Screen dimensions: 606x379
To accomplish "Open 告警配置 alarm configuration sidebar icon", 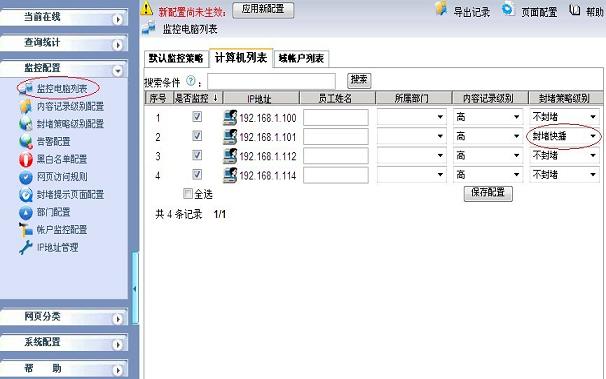I will point(26,142).
